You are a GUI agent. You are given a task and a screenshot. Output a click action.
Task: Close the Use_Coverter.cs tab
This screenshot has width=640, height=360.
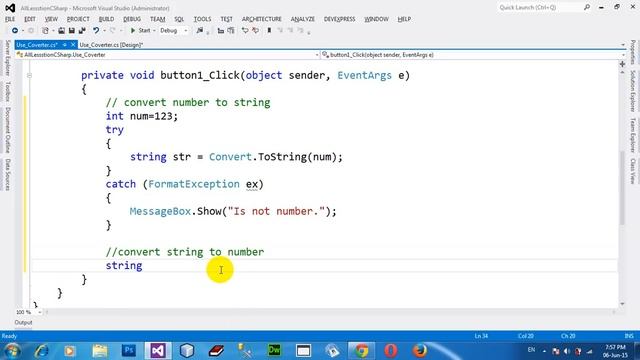point(73,44)
